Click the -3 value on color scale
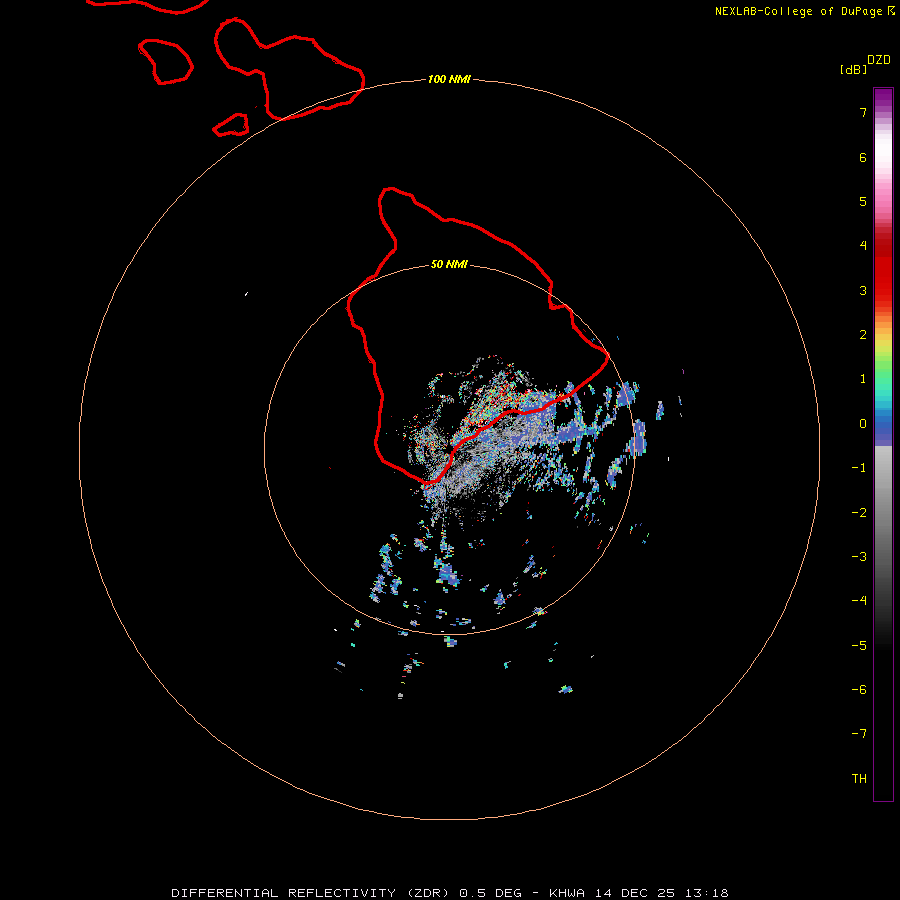 pyautogui.click(x=859, y=557)
